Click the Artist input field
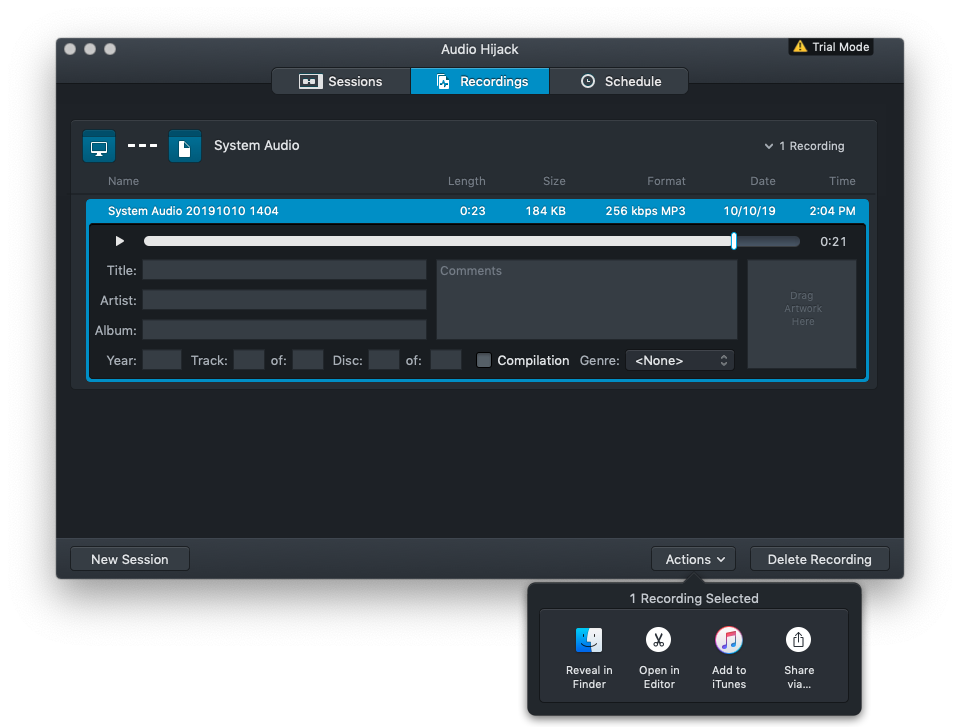This screenshot has height=727, width=960. pos(284,300)
